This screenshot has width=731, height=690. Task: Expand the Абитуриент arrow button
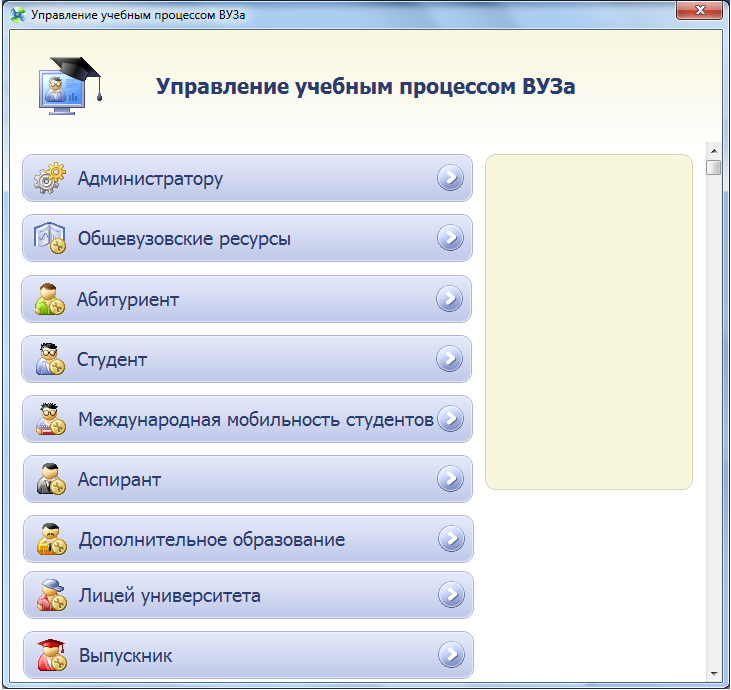click(x=449, y=298)
